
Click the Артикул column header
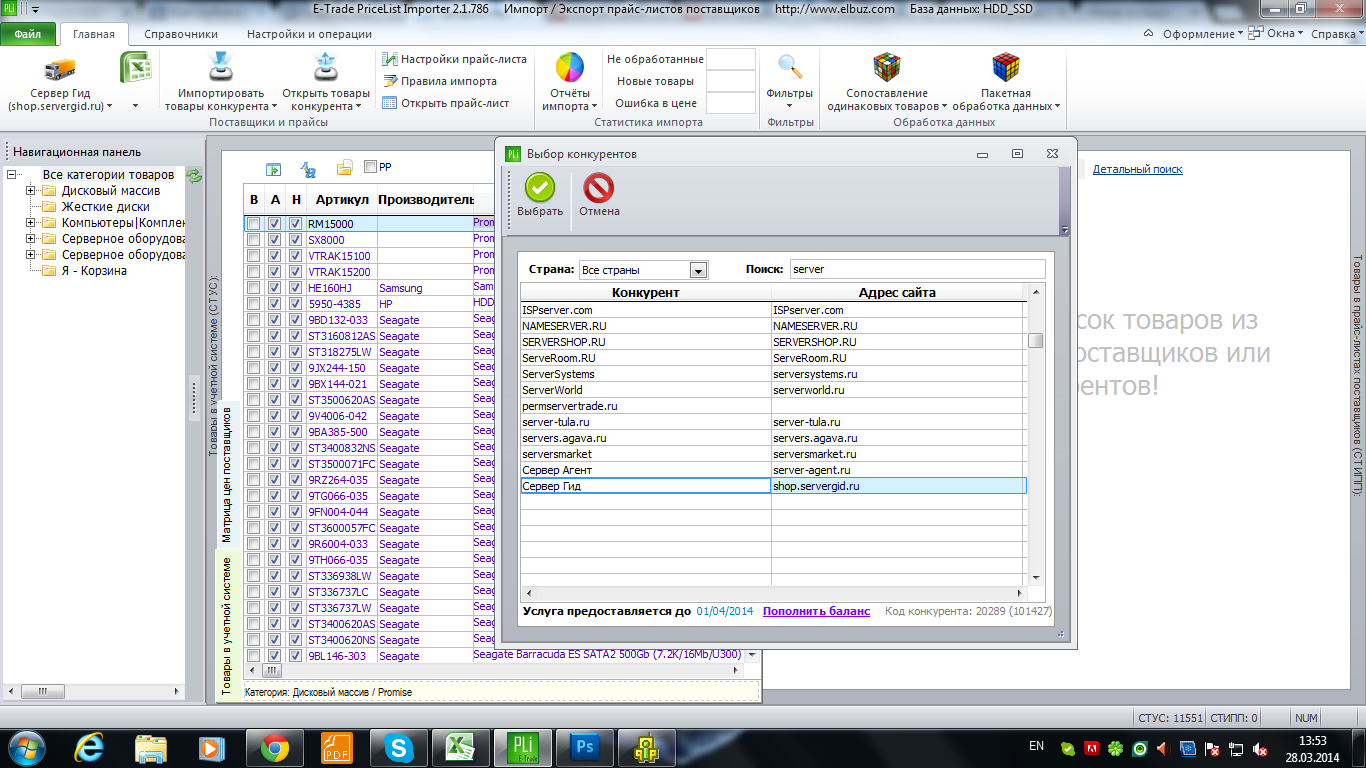tap(342, 200)
